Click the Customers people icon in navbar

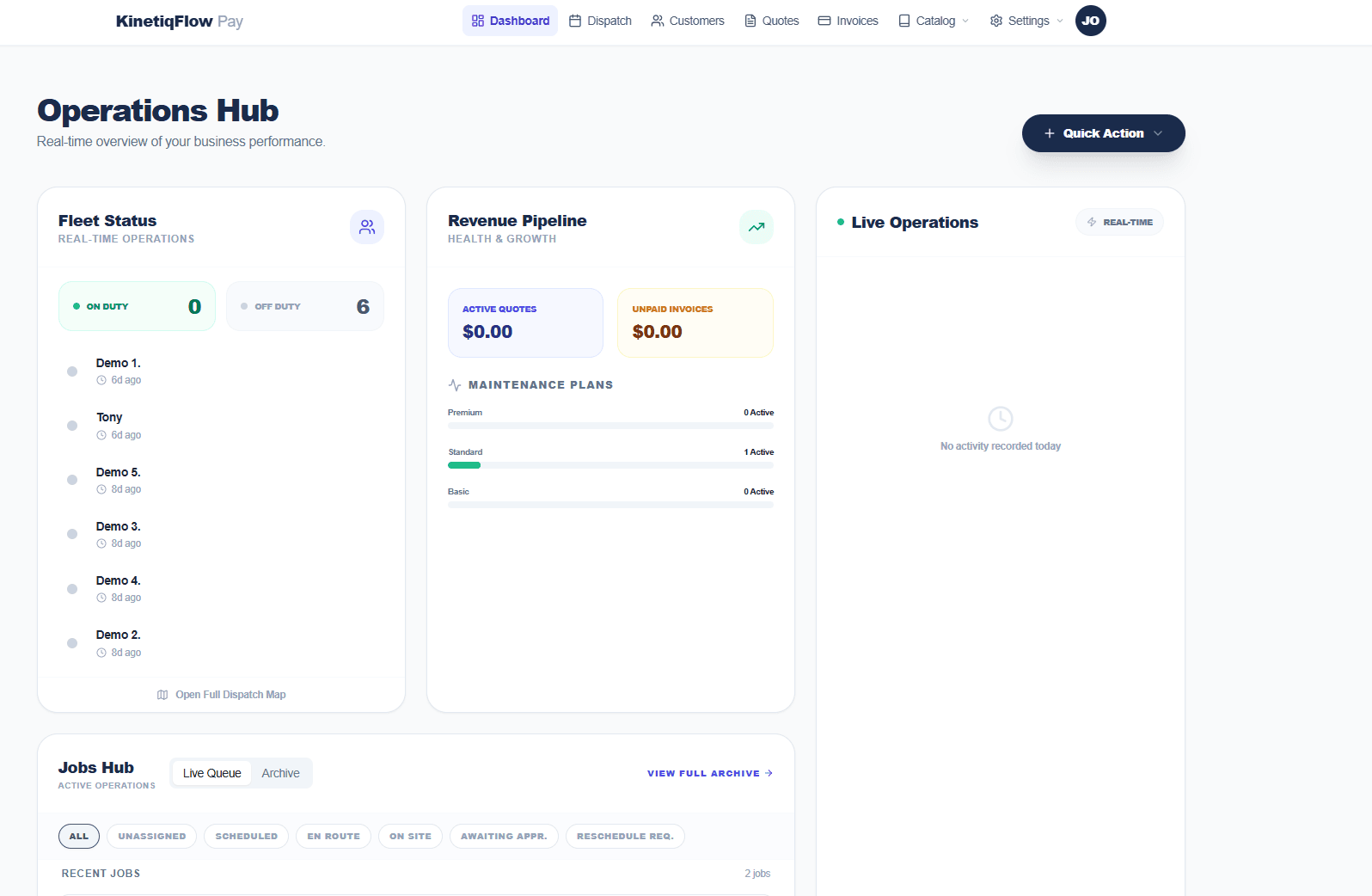[x=658, y=21]
